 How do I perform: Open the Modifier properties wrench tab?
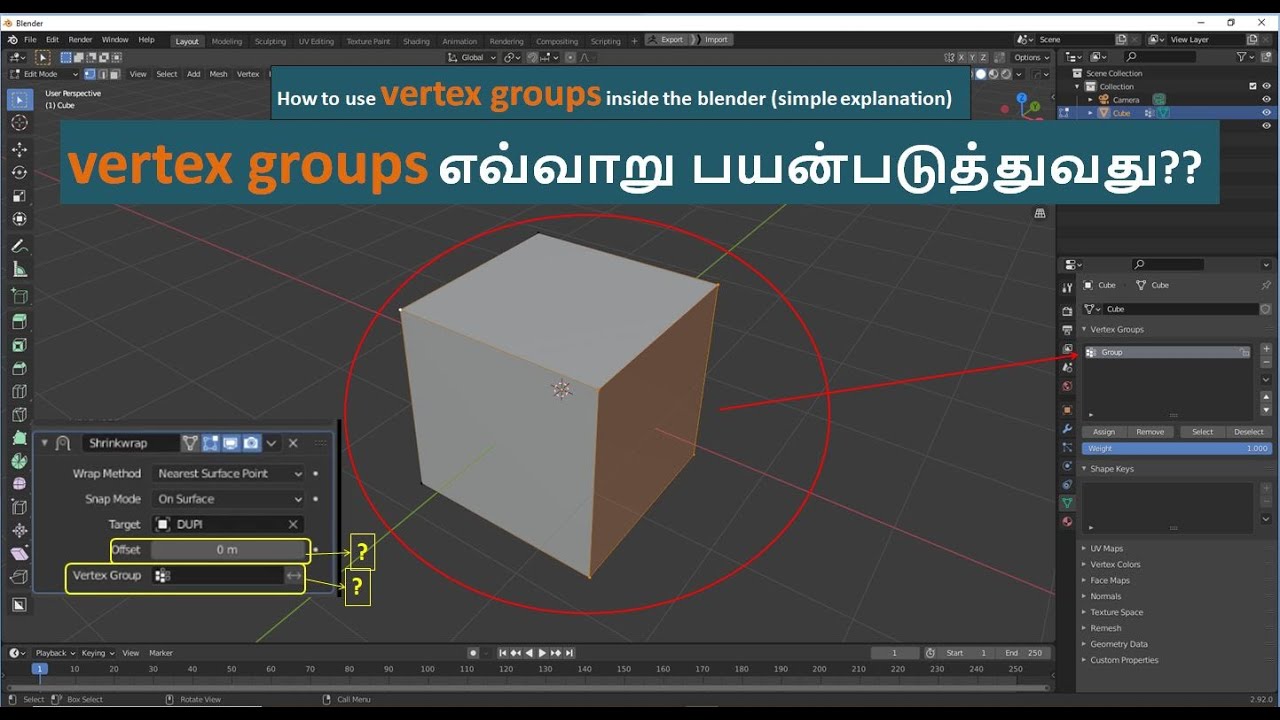coord(1067,428)
